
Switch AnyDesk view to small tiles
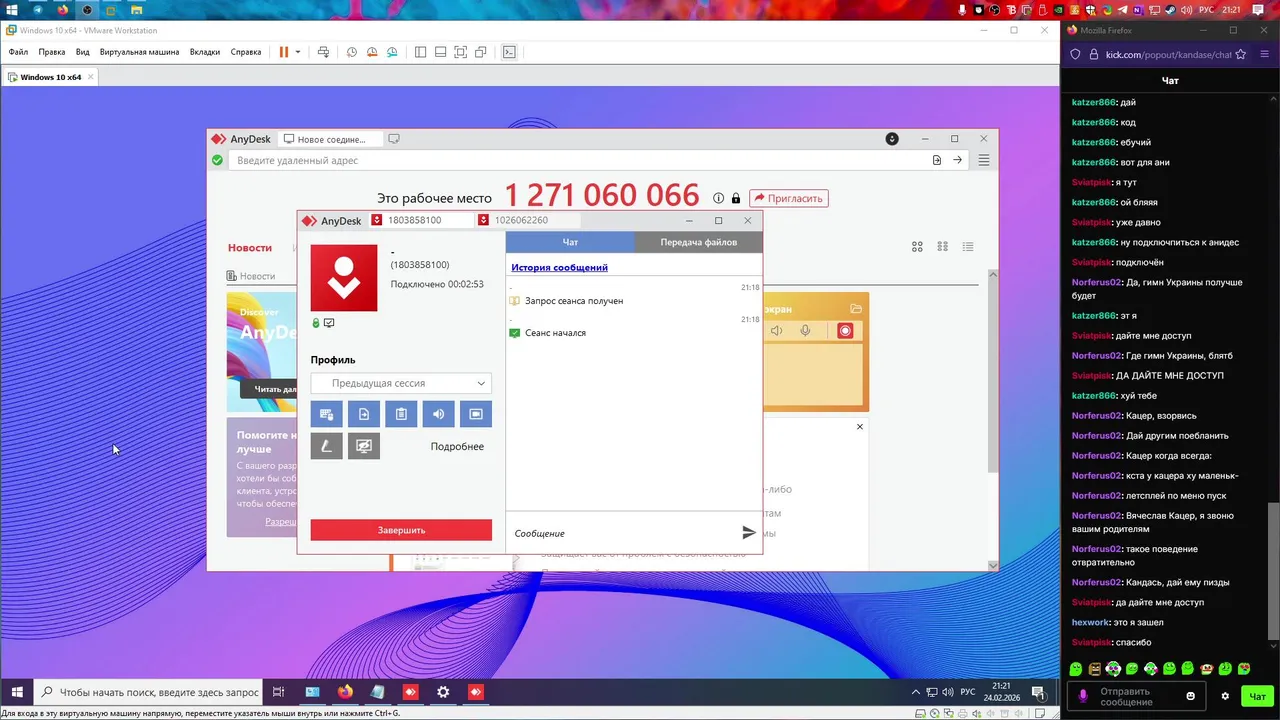tap(942, 247)
